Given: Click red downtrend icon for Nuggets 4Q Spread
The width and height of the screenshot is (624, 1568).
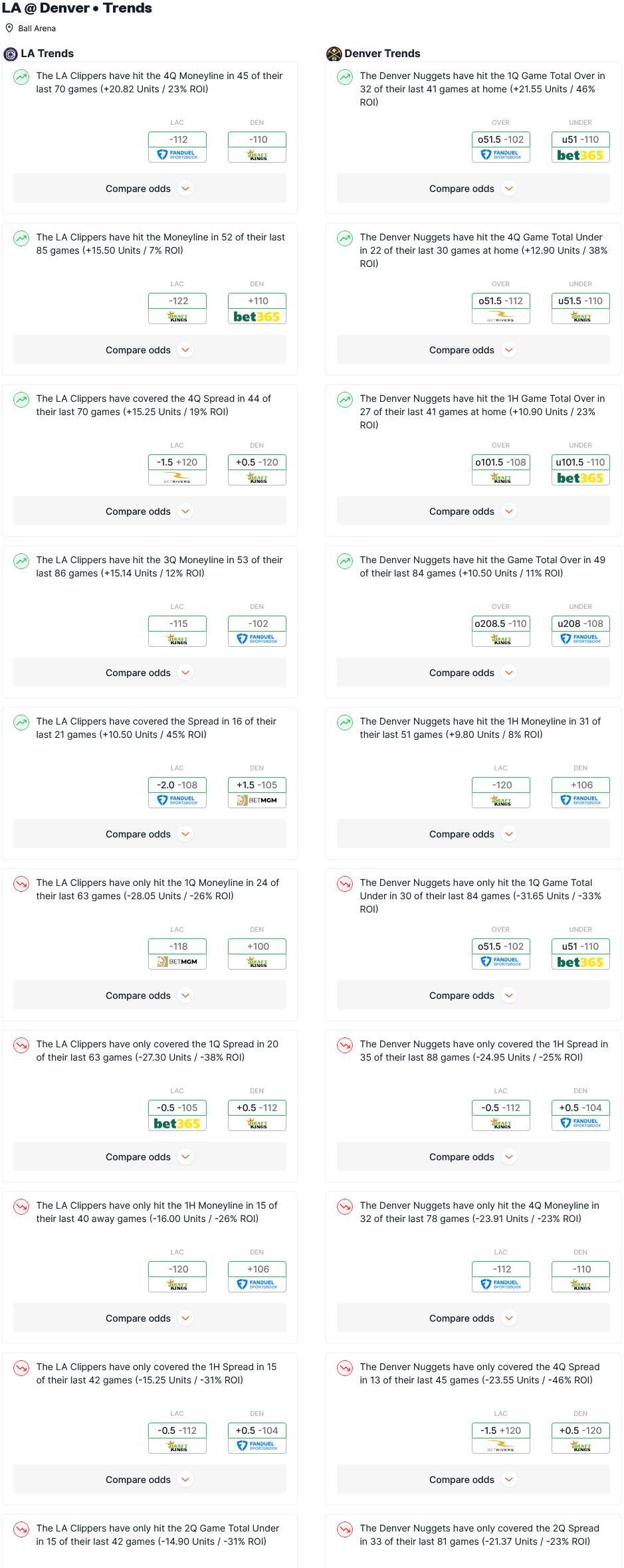Looking at the screenshot, I should coord(345,1368).
